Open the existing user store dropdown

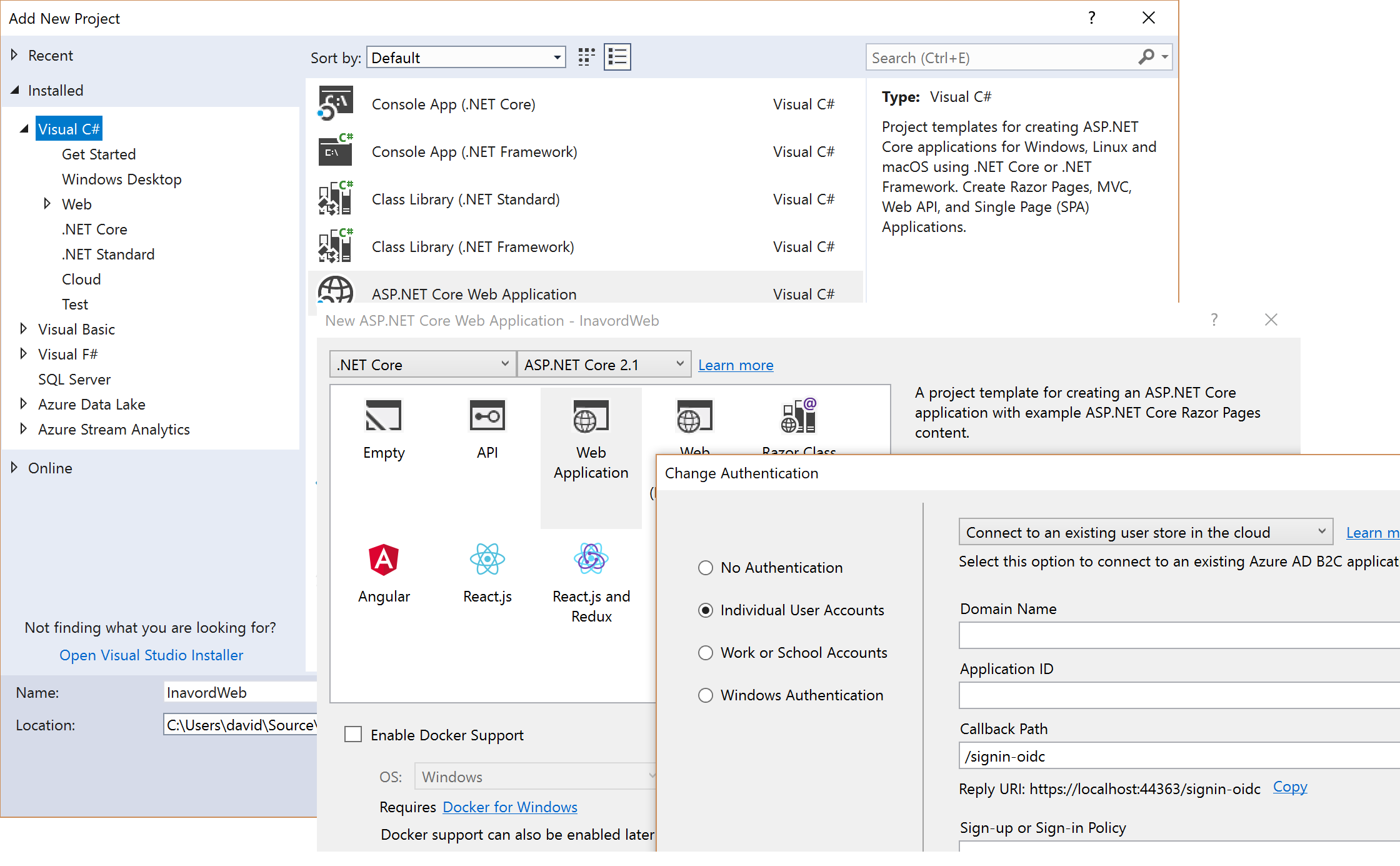tap(1146, 532)
